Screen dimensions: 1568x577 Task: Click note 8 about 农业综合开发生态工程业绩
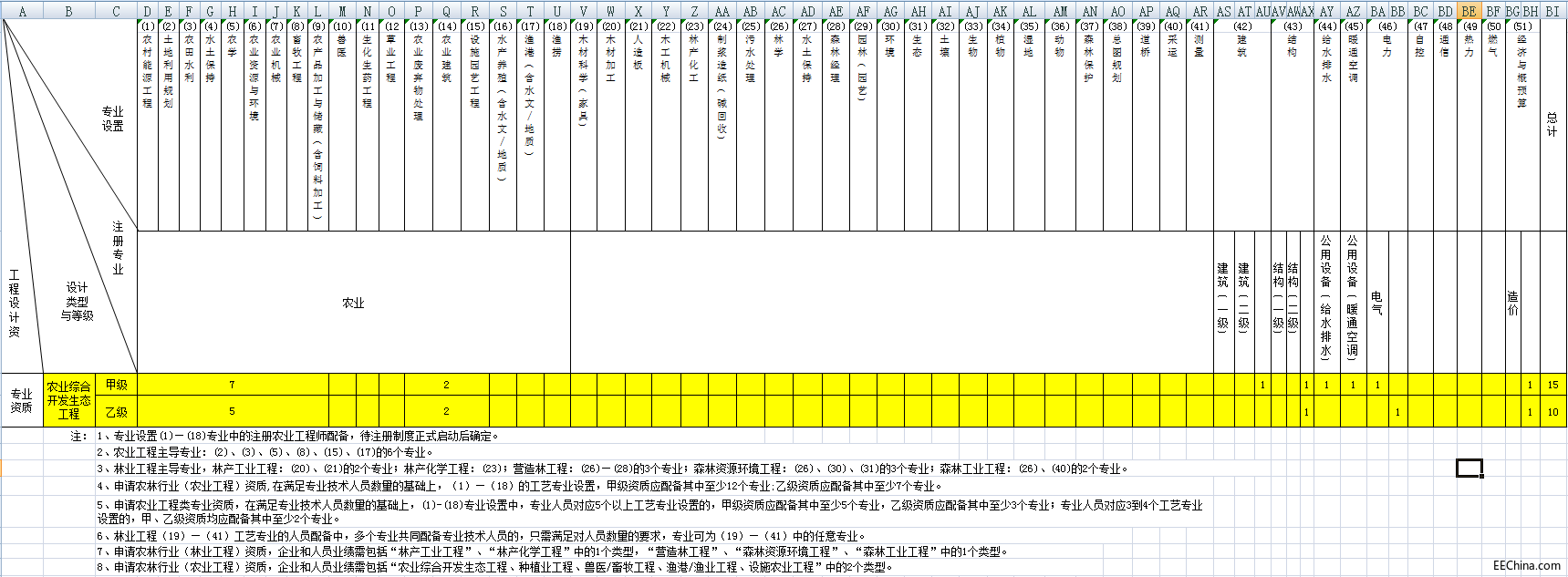click(495, 567)
